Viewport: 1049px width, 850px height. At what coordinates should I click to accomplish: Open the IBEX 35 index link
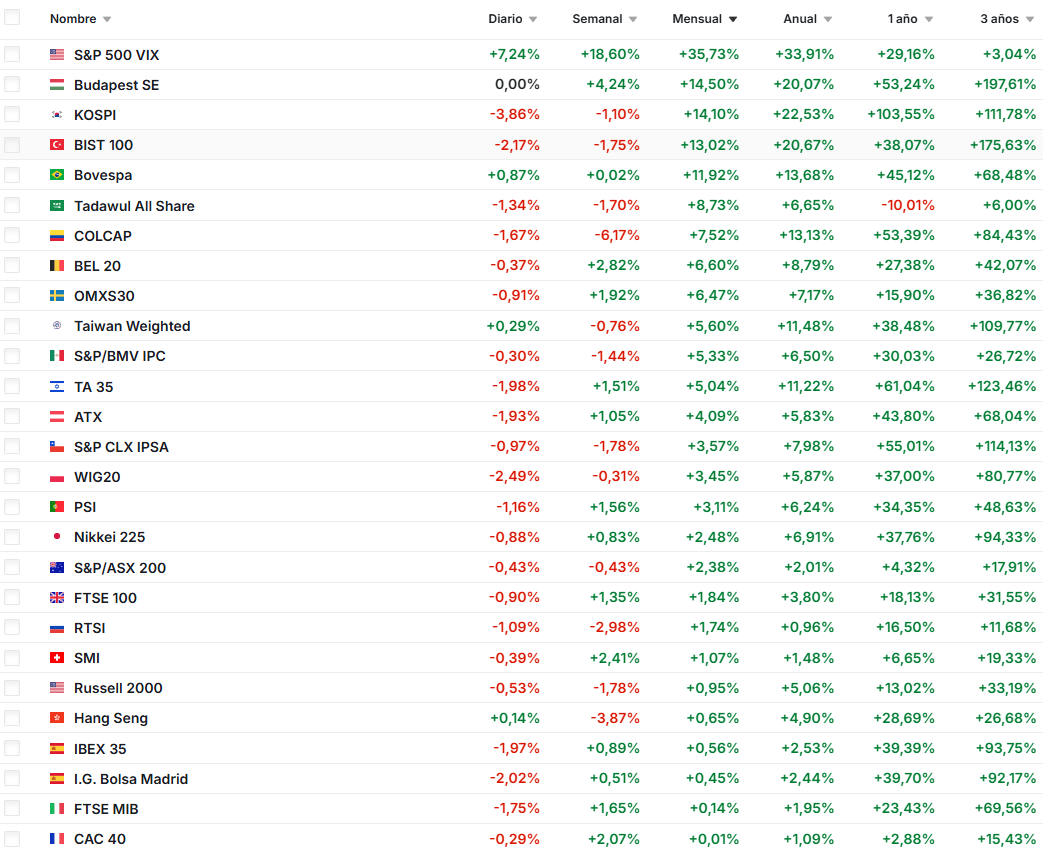coord(100,749)
